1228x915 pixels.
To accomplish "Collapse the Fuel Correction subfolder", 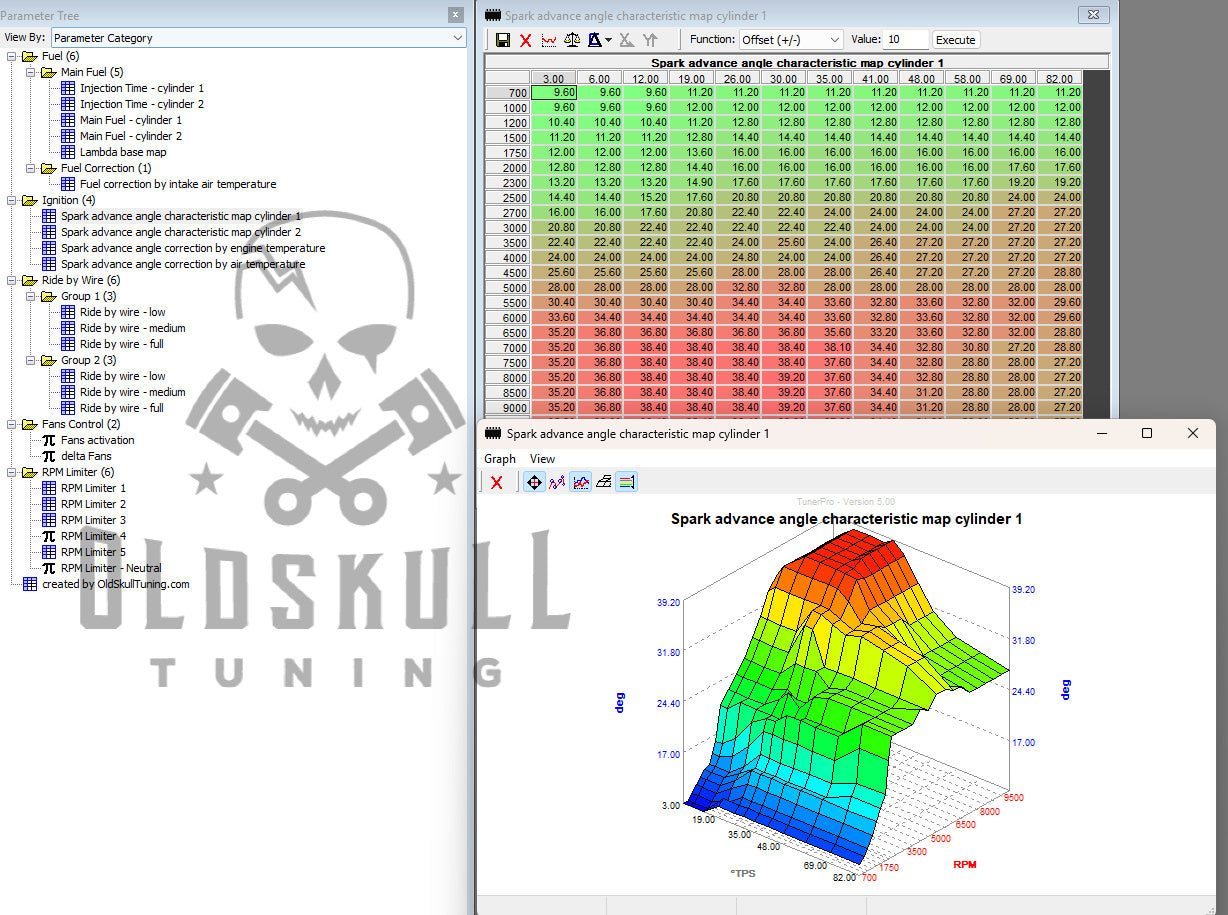I will 30,168.
